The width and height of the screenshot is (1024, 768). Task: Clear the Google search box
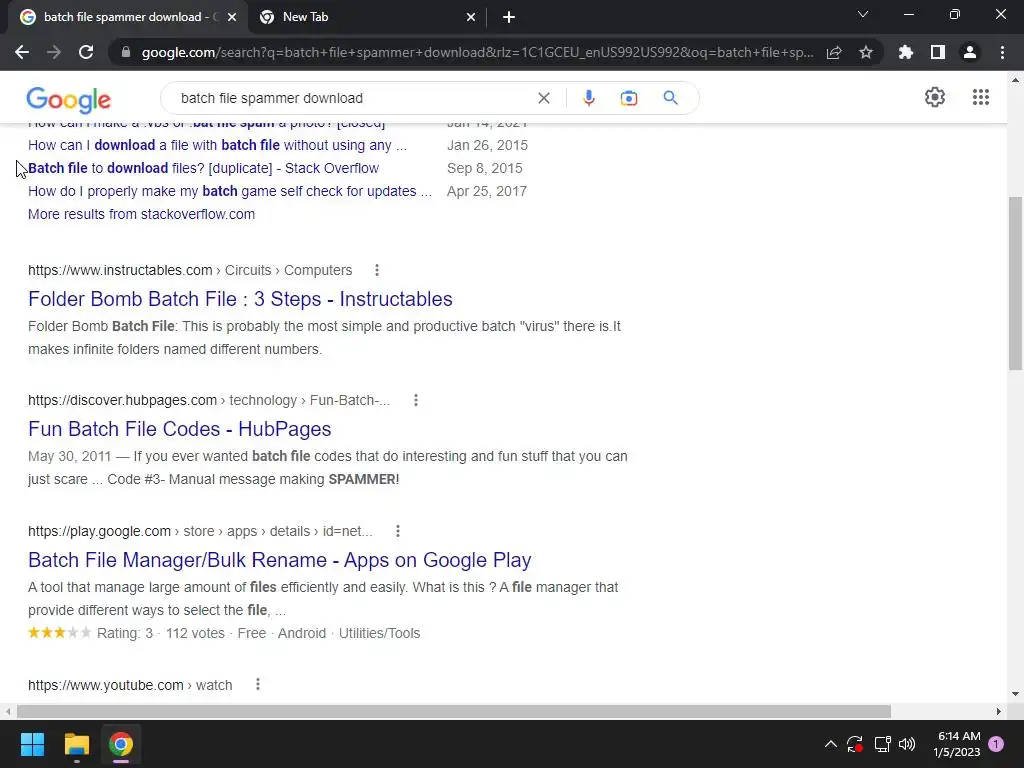click(x=543, y=98)
